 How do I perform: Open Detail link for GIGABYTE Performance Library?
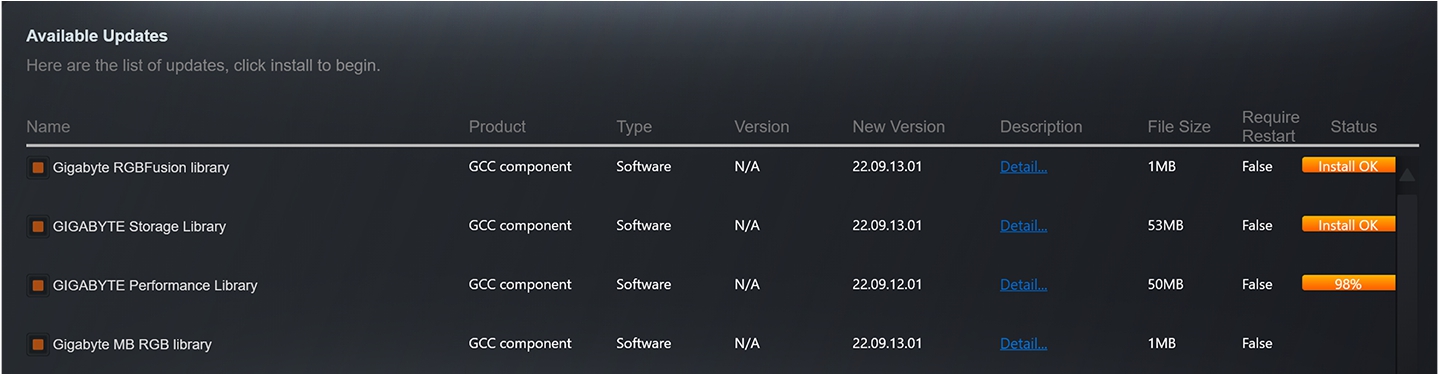pos(1023,285)
